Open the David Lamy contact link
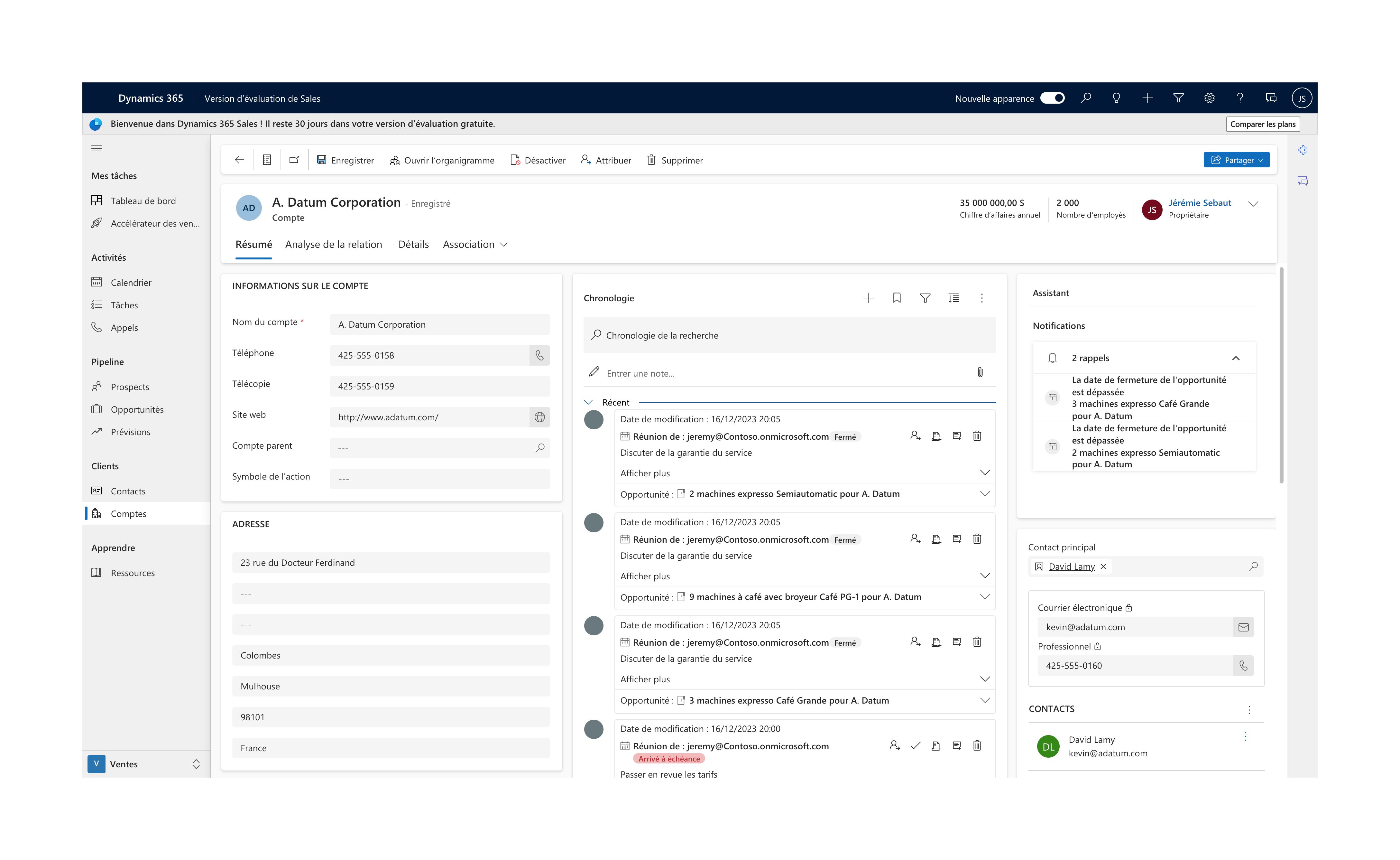This screenshot has width=1400, height=860. tap(1072, 566)
